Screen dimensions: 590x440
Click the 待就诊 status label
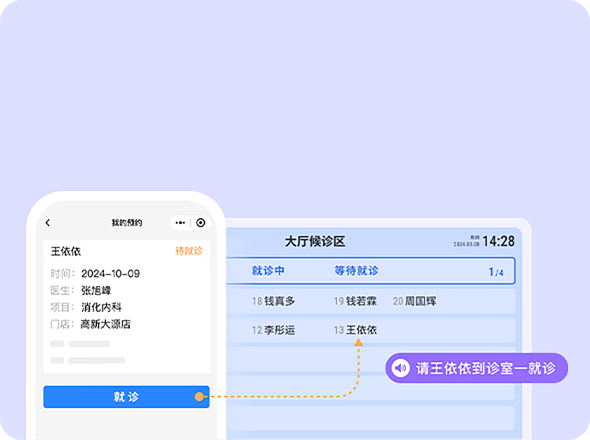[189, 251]
